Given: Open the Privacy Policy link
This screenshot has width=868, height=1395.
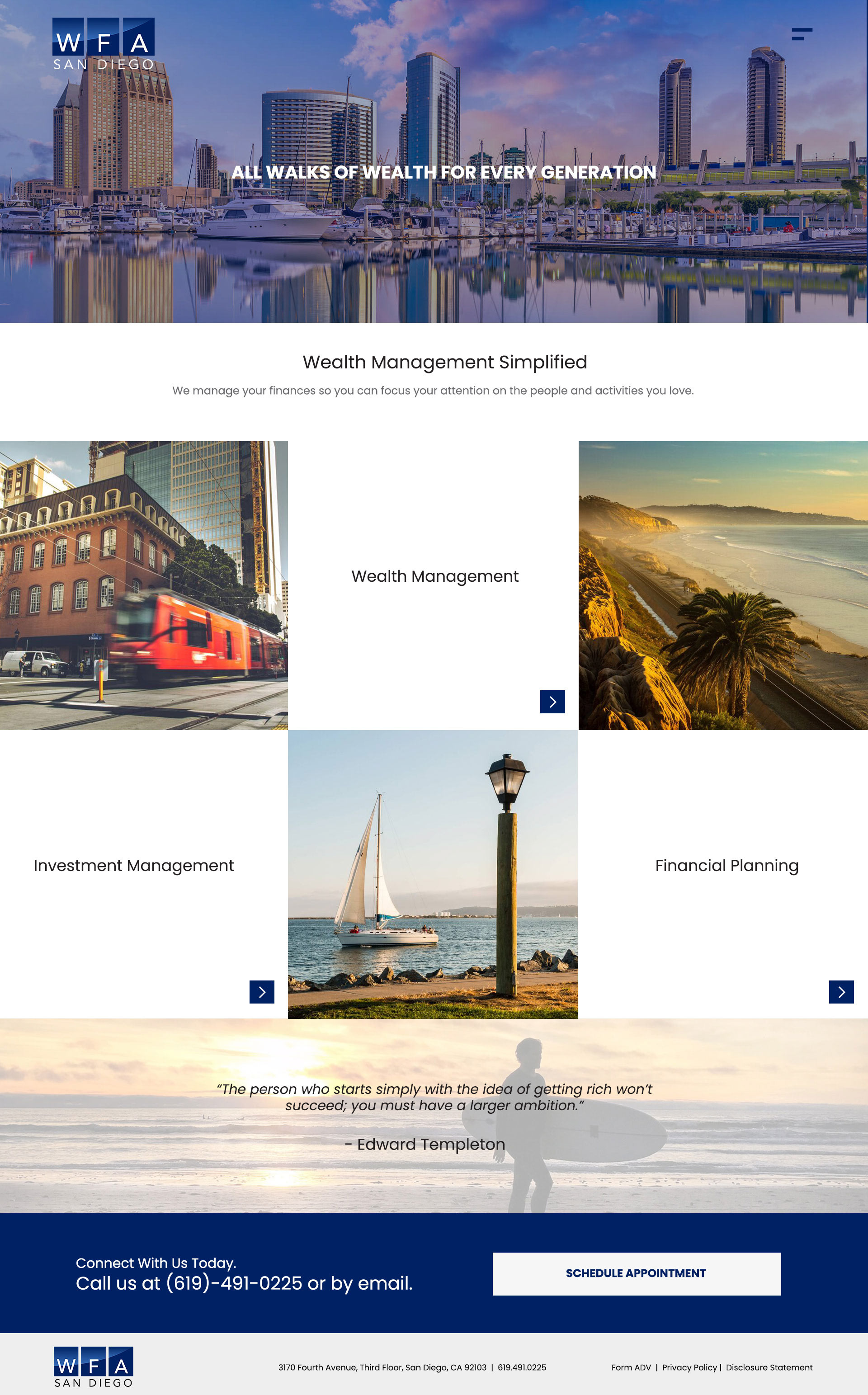Looking at the screenshot, I should [x=689, y=1367].
